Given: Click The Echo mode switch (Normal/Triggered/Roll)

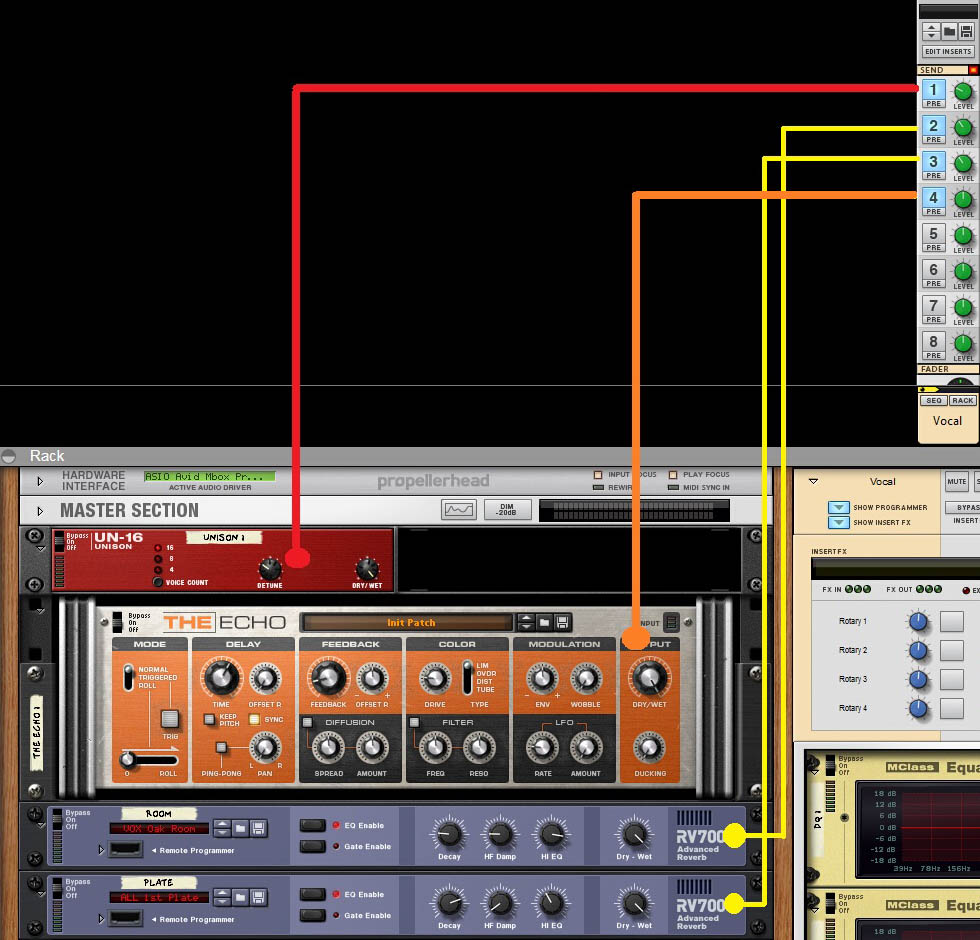Looking at the screenshot, I should coord(129,678).
